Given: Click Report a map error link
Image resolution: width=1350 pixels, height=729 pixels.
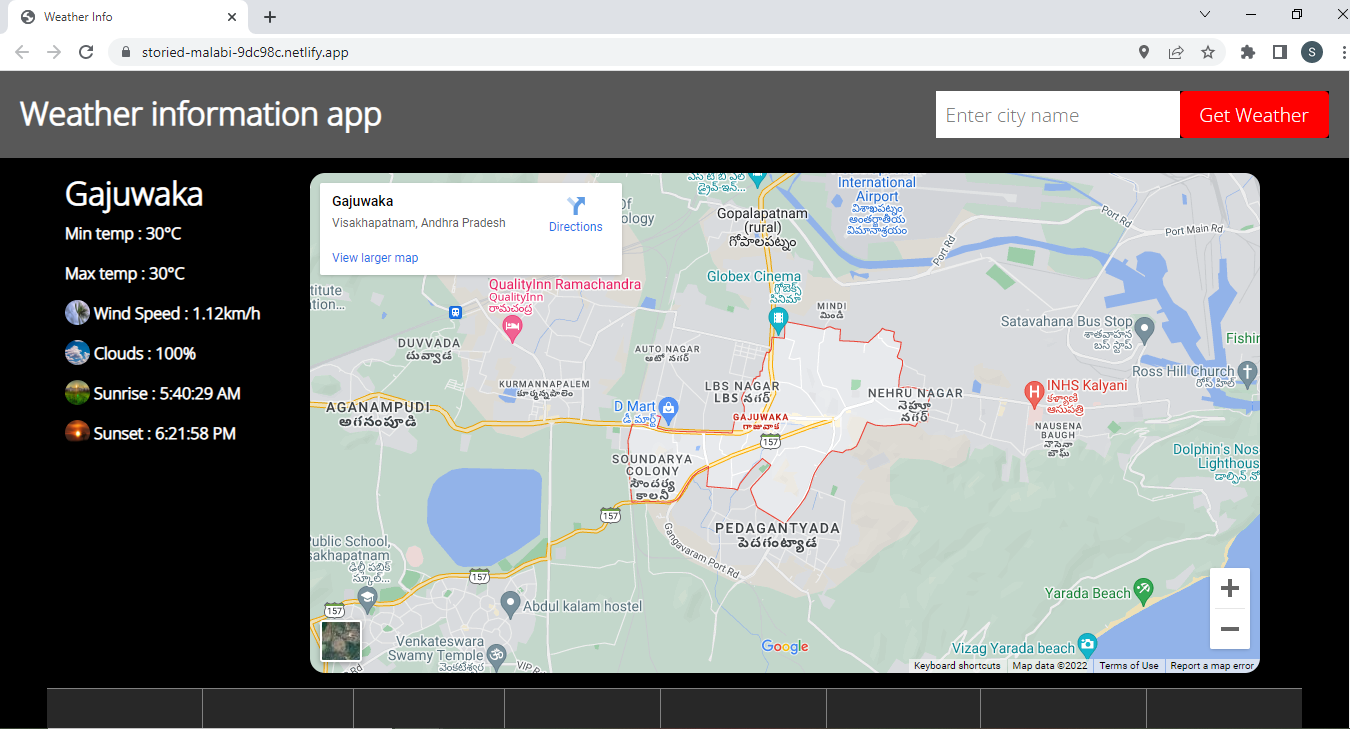Looking at the screenshot, I should (1211, 666).
